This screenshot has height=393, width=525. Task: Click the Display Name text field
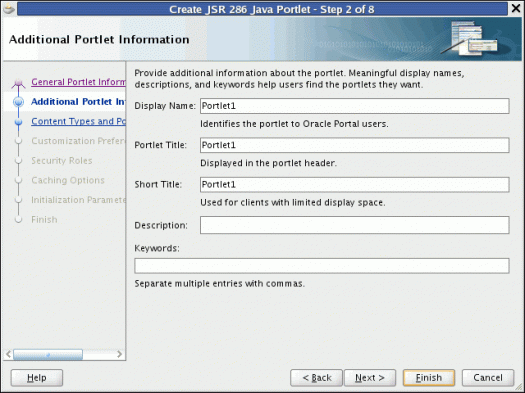coord(355,106)
